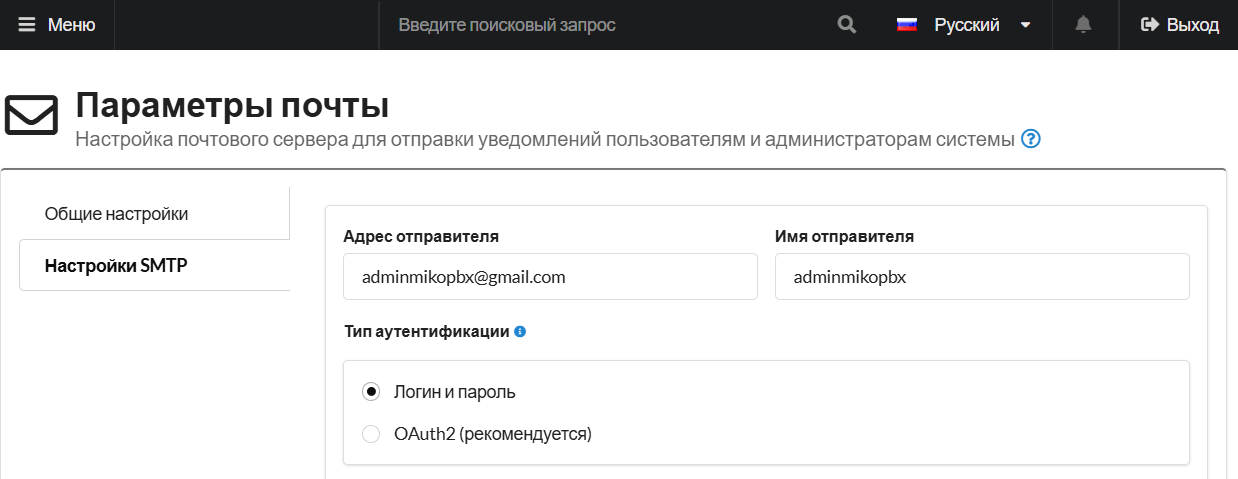The image size is (1238, 479).
Task: Click the Выход text in the top bar
Action: (1193, 25)
